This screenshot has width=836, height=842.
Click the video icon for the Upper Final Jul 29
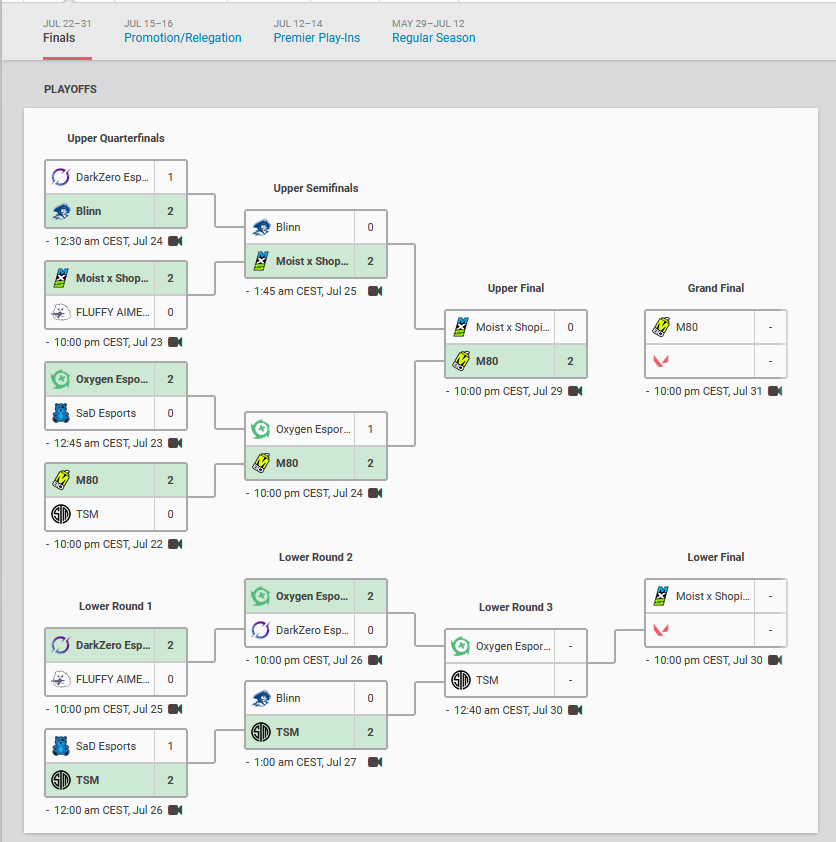coord(575,391)
